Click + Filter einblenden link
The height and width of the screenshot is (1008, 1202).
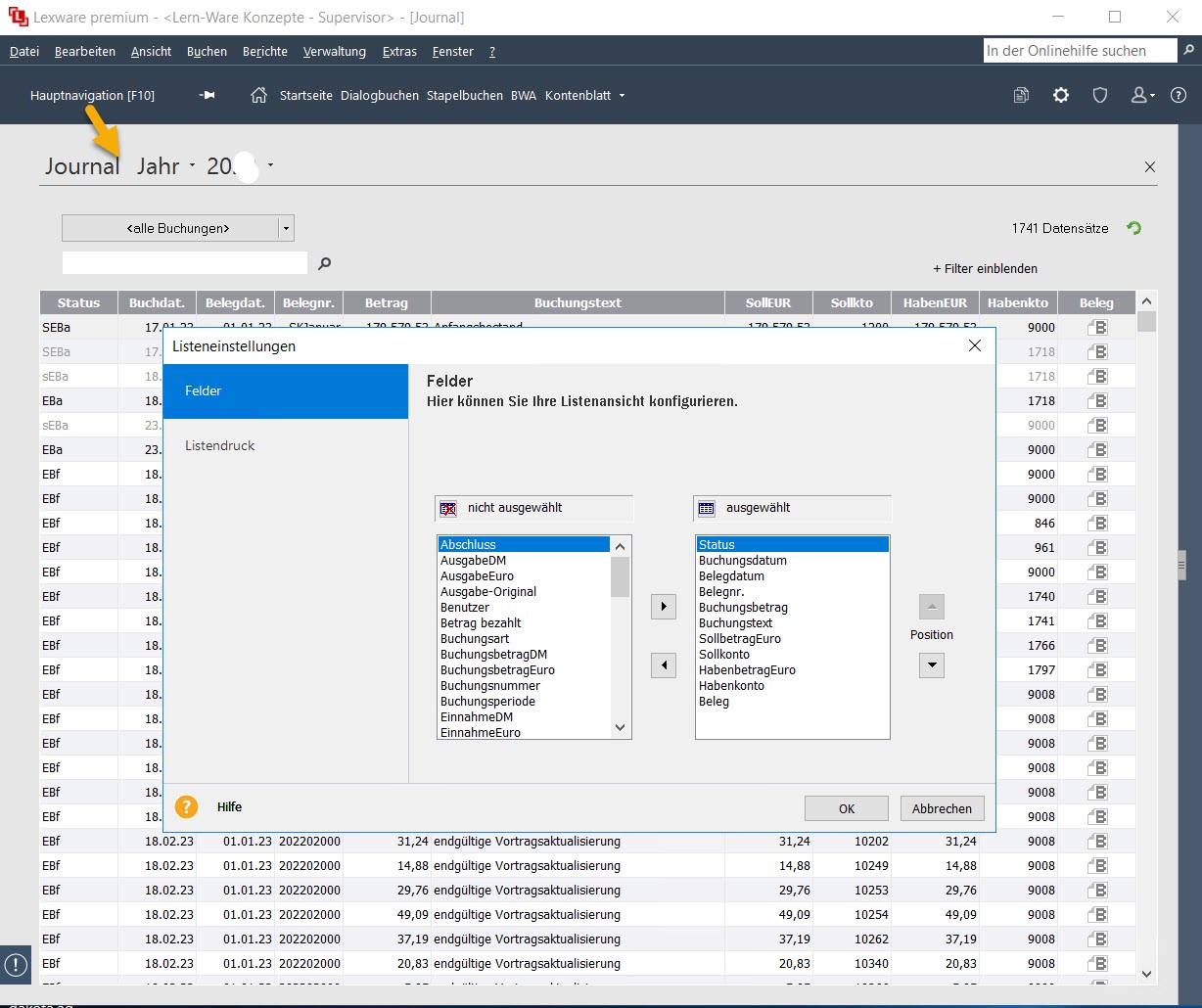tap(985, 268)
